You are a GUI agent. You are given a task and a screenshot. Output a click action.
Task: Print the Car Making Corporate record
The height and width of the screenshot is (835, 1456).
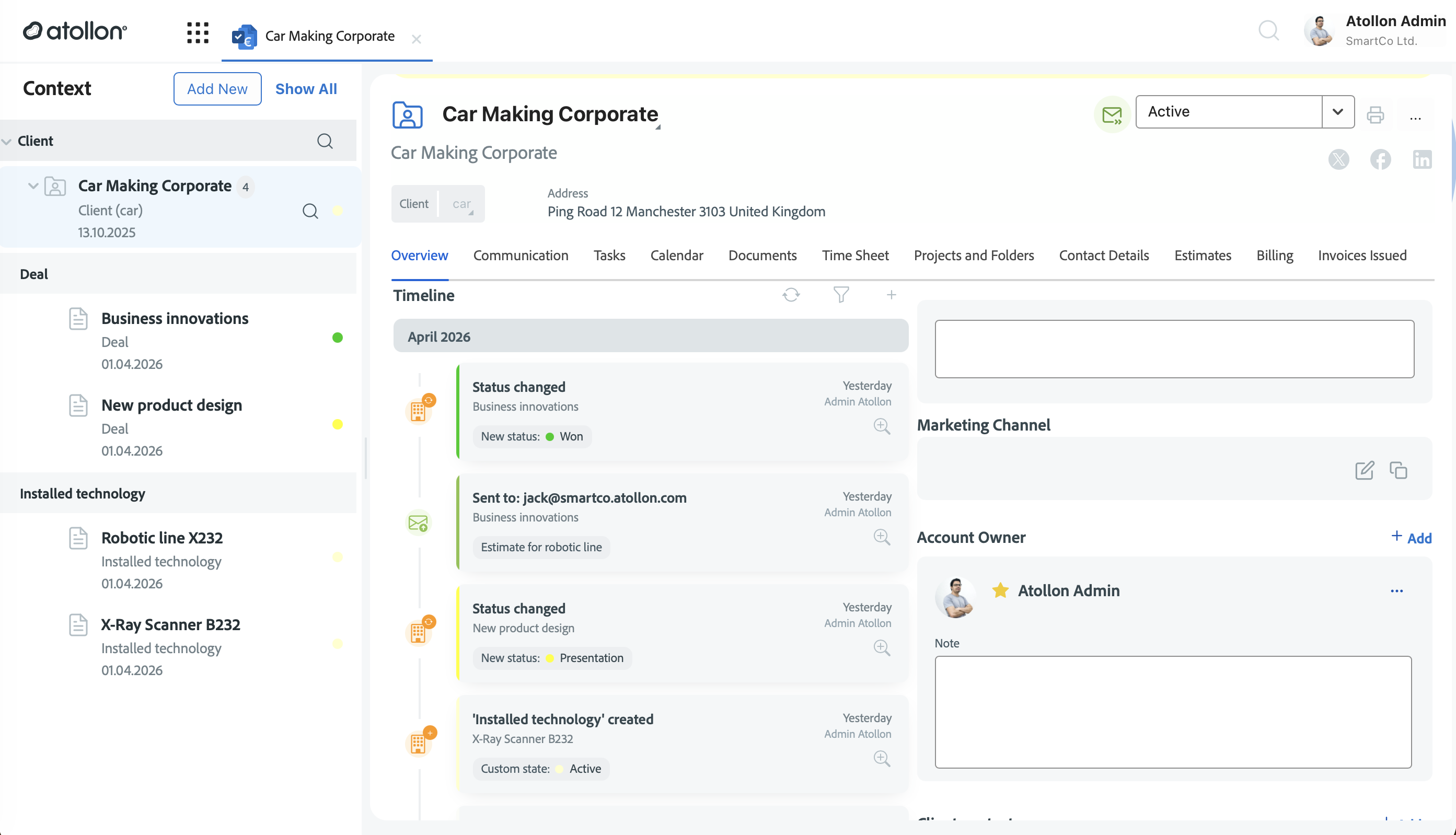pyautogui.click(x=1376, y=115)
